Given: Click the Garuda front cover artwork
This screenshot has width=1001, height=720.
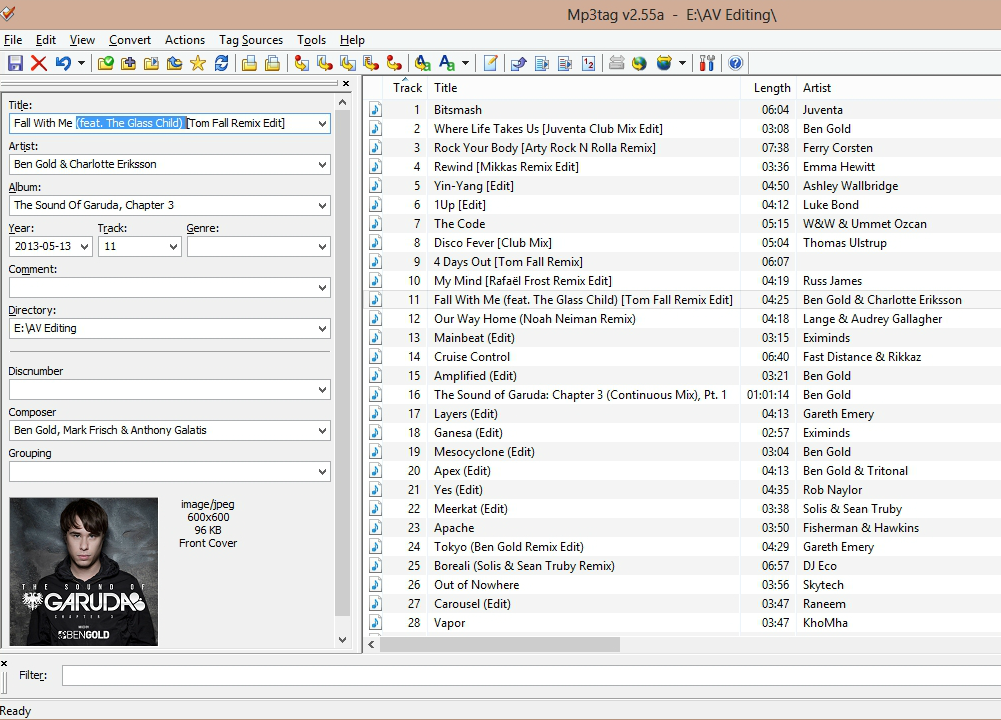Looking at the screenshot, I should coord(84,571).
